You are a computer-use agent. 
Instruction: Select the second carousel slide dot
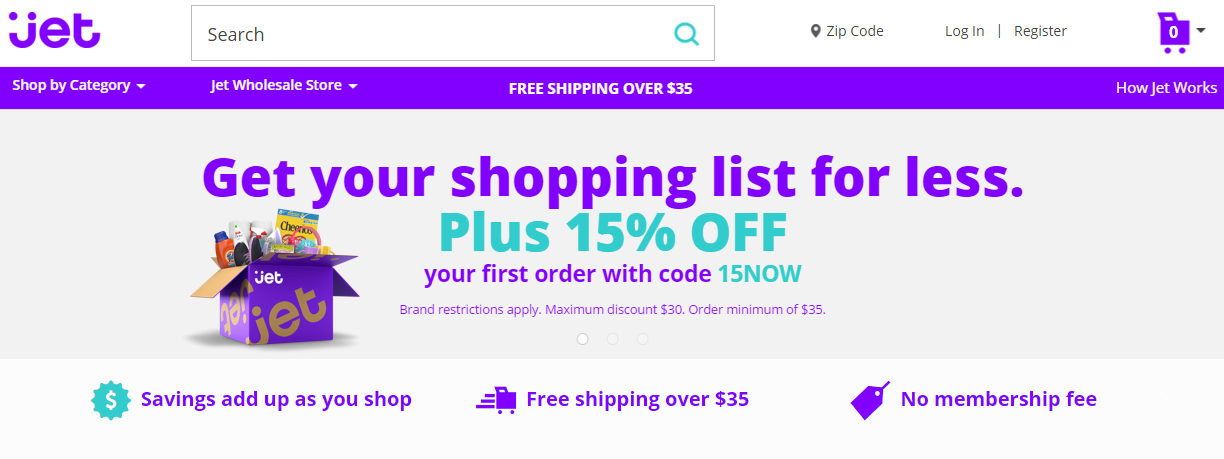[613, 339]
